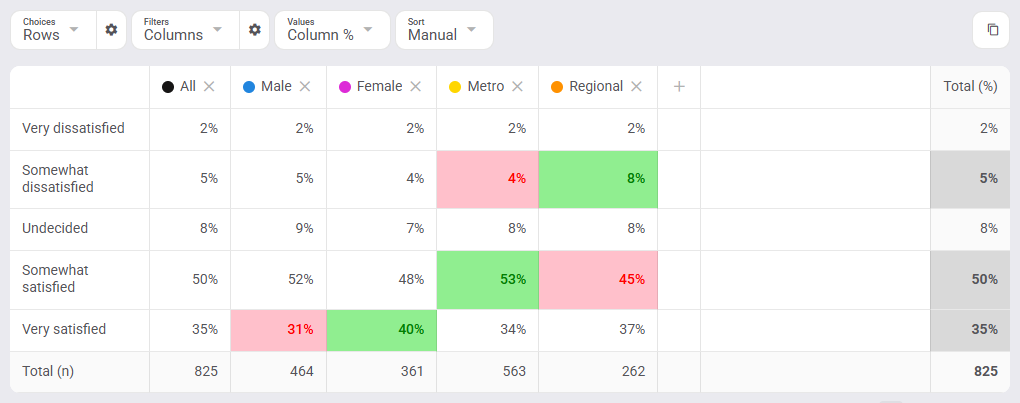Click the yellow Metro color dot
Screen dimensions: 1020x403
coord(455,87)
